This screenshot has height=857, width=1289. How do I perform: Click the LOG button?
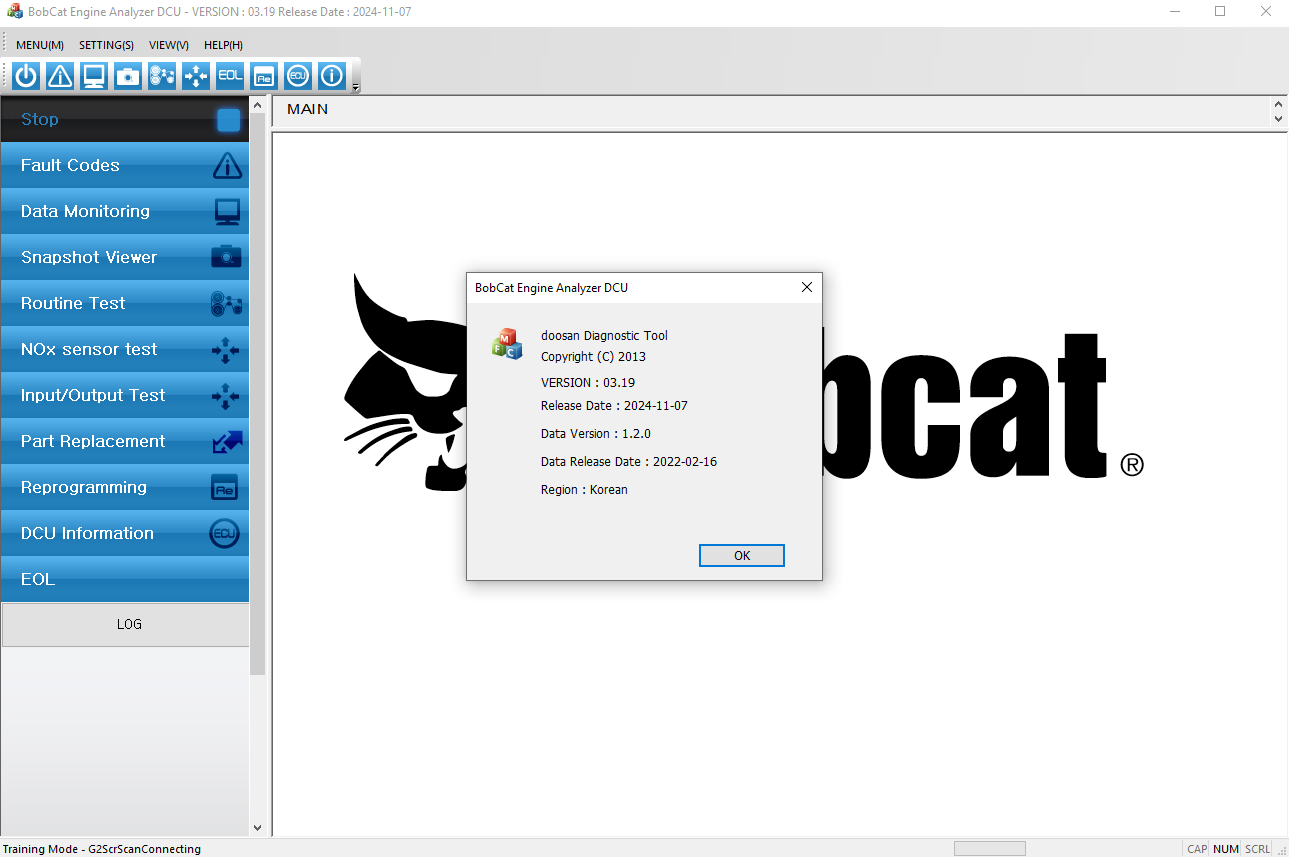click(x=125, y=624)
